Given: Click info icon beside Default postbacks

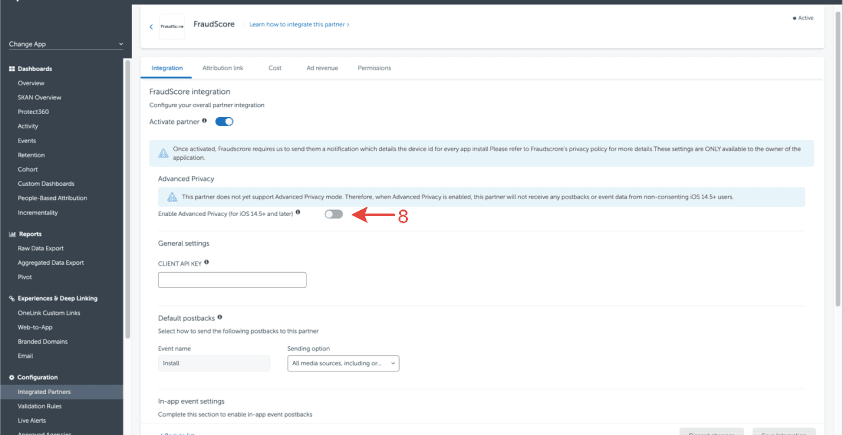Looking at the screenshot, I should [x=220, y=317].
